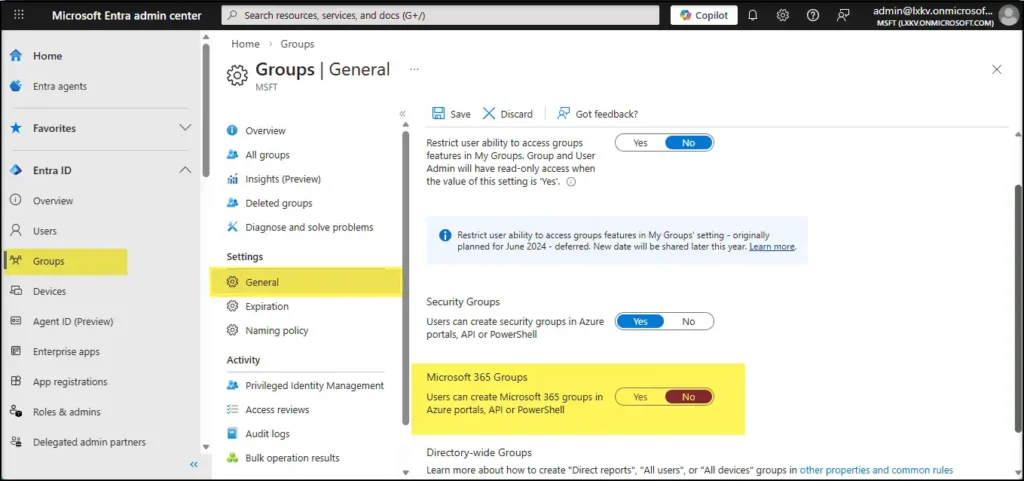Click the Entra agents icon
Image resolution: width=1024 pixels, height=481 pixels.
click(x=16, y=86)
